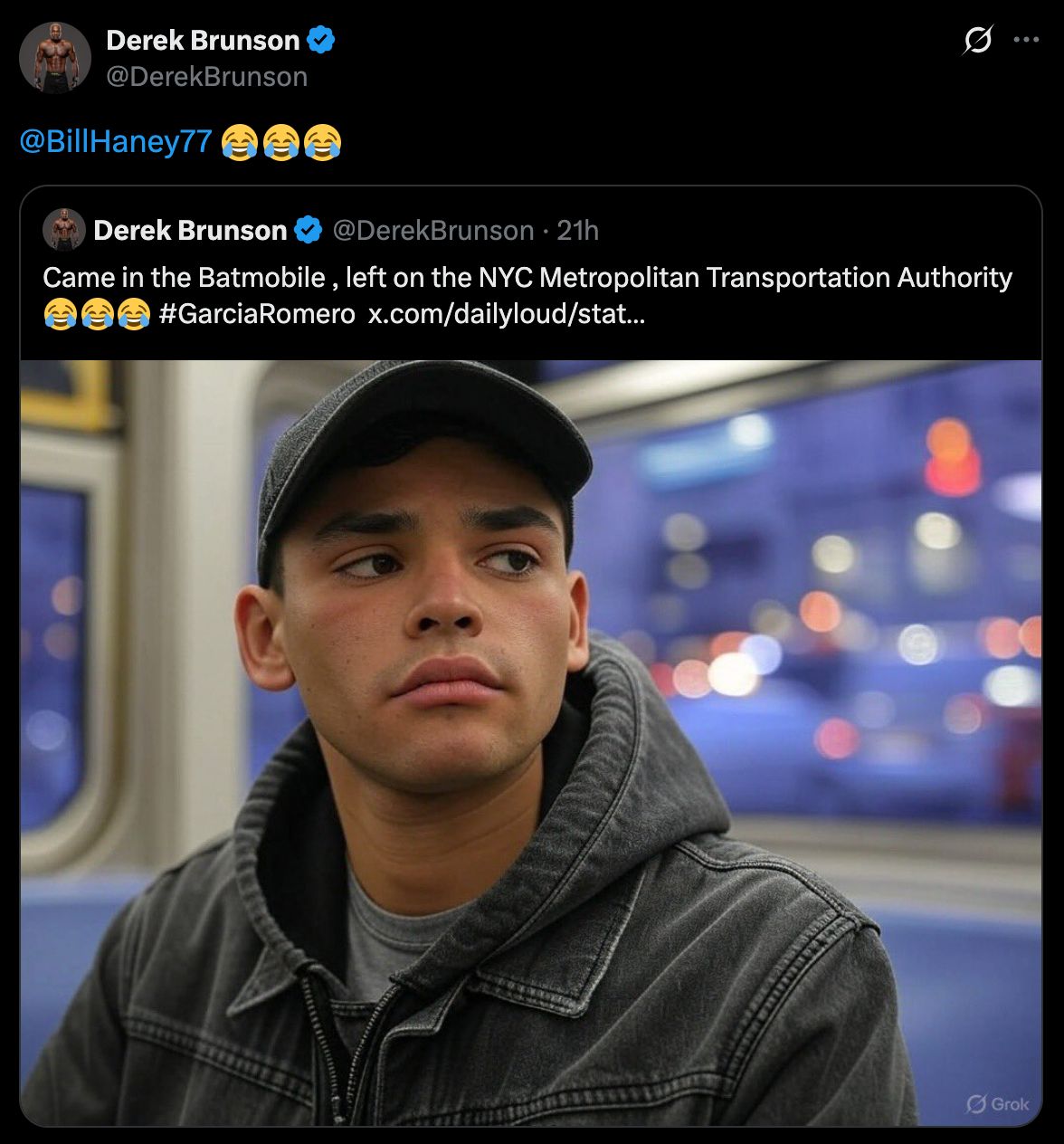Click the Grok watermark on the image
Screen dimensions: 1064x1144
[x=998, y=1104]
